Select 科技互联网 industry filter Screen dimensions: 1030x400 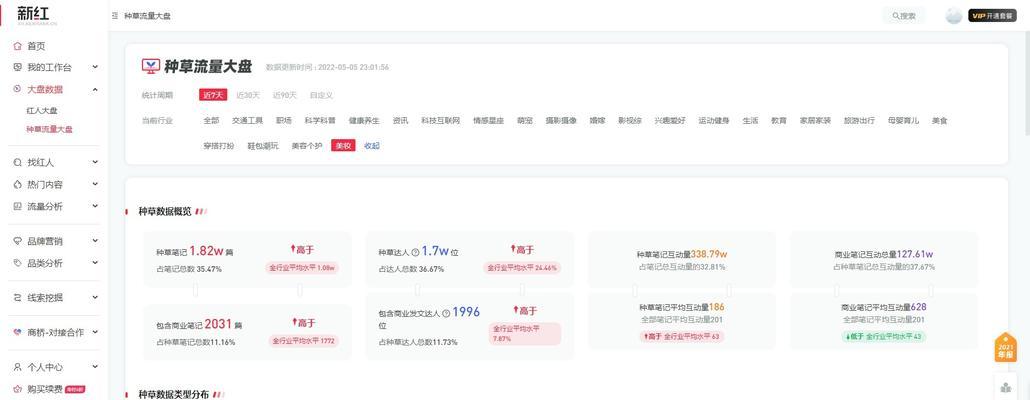pos(441,121)
